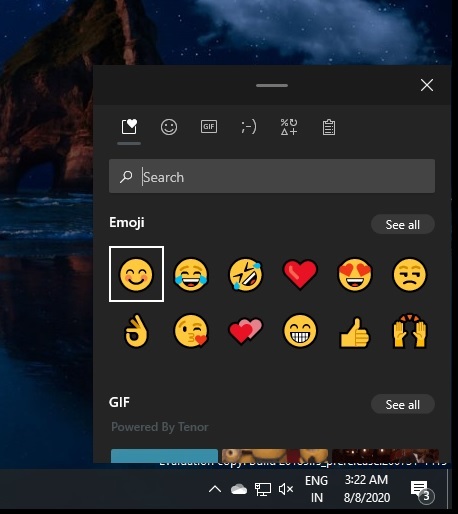This screenshot has height=514, width=458.
Task: Insert the smiling blushing face emoji
Action: (x=136, y=274)
